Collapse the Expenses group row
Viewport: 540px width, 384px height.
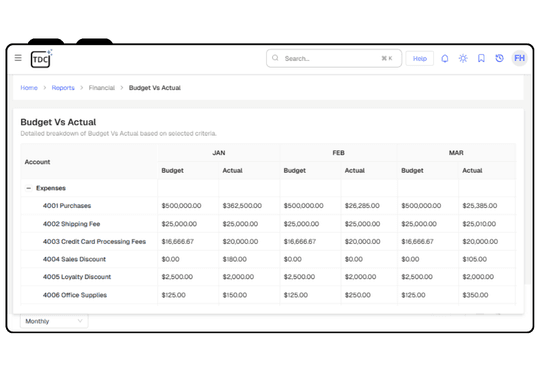(x=29, y=188)
